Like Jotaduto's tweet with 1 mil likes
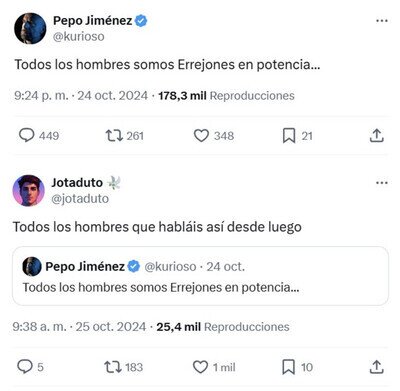The image size is (400, 391). [200, 367]
